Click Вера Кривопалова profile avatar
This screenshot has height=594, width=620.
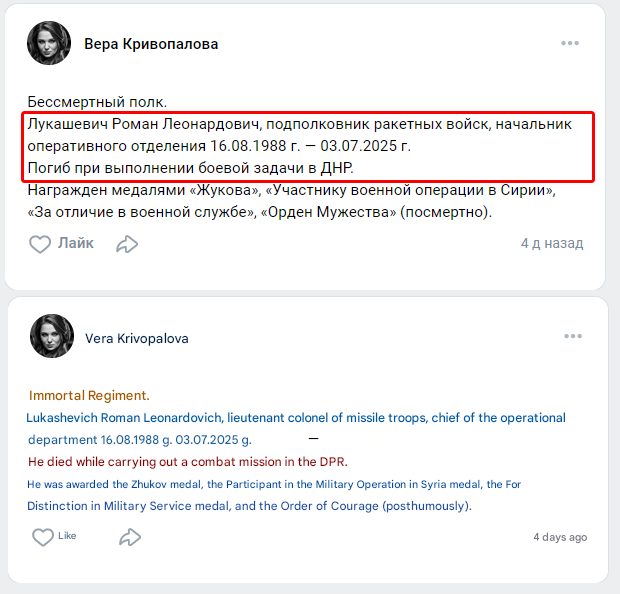coord(49,43)
